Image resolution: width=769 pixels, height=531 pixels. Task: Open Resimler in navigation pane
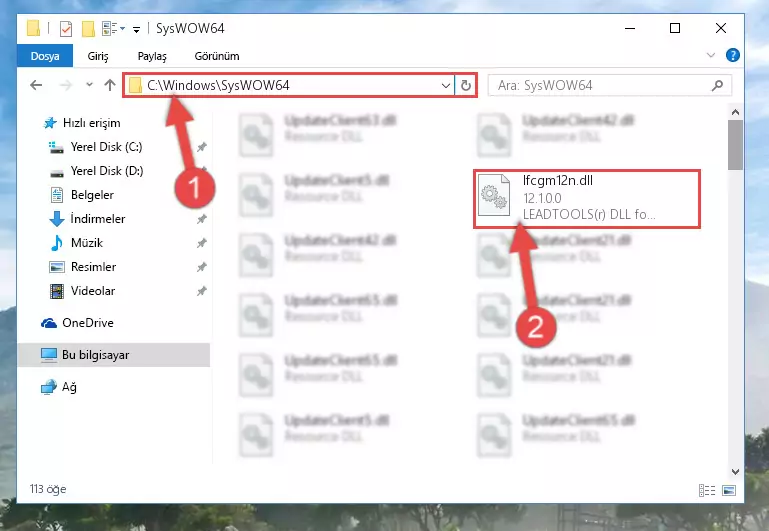(93, 267)
